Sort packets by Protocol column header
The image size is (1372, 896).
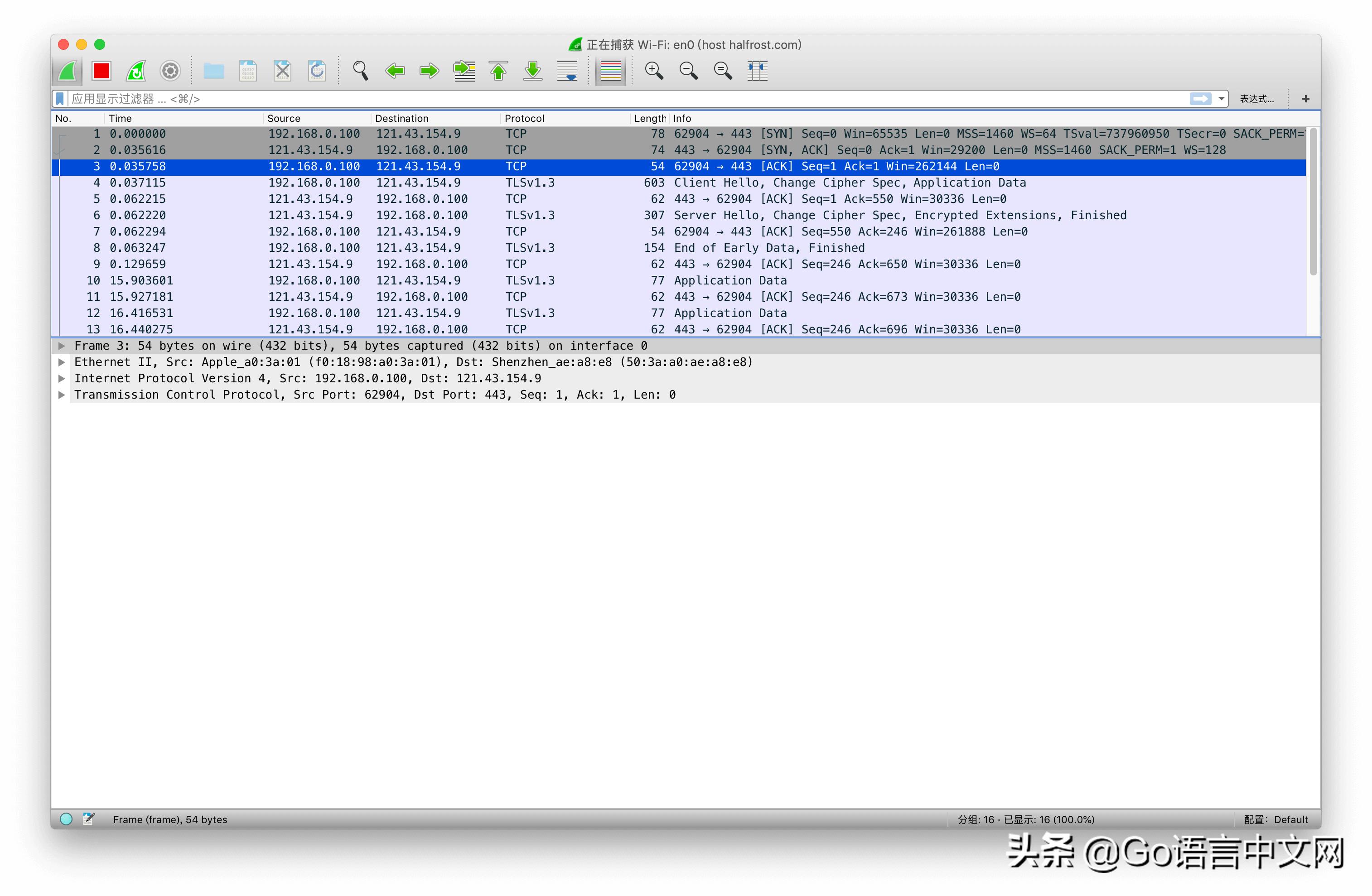(524, 118)
